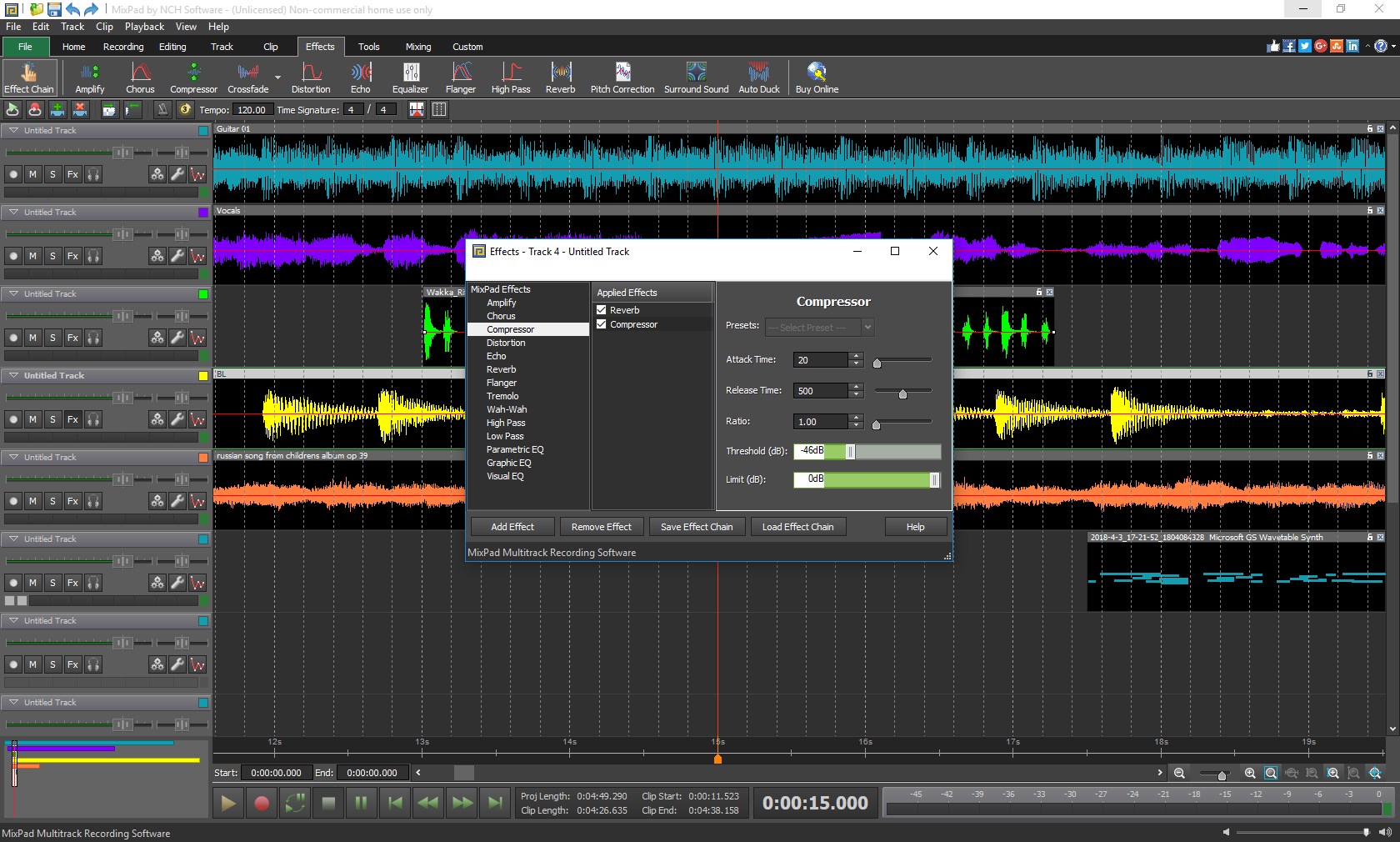
Task: Mute the top Untitled Track
Action: tap(32, 175)
